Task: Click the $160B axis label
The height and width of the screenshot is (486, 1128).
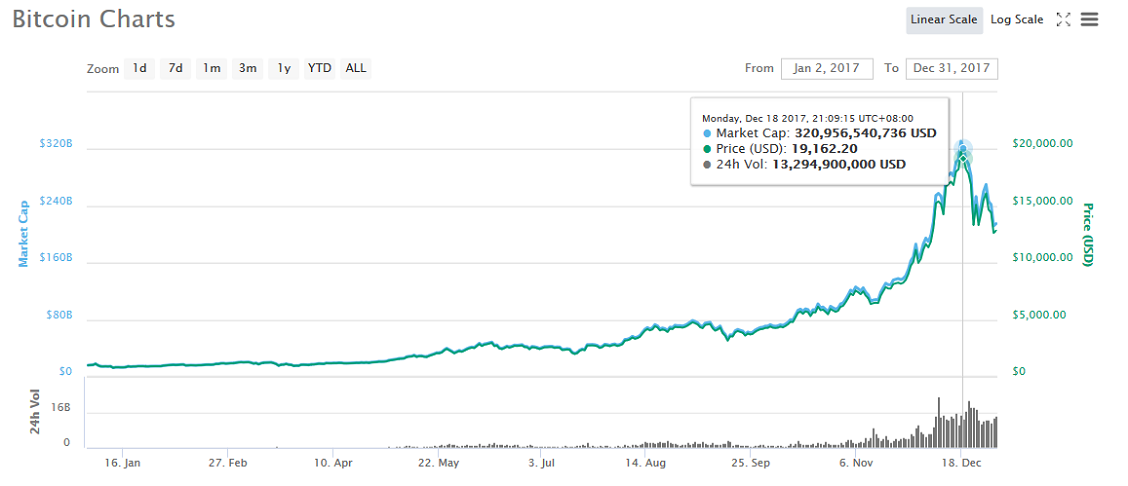Action: point(55,257)
